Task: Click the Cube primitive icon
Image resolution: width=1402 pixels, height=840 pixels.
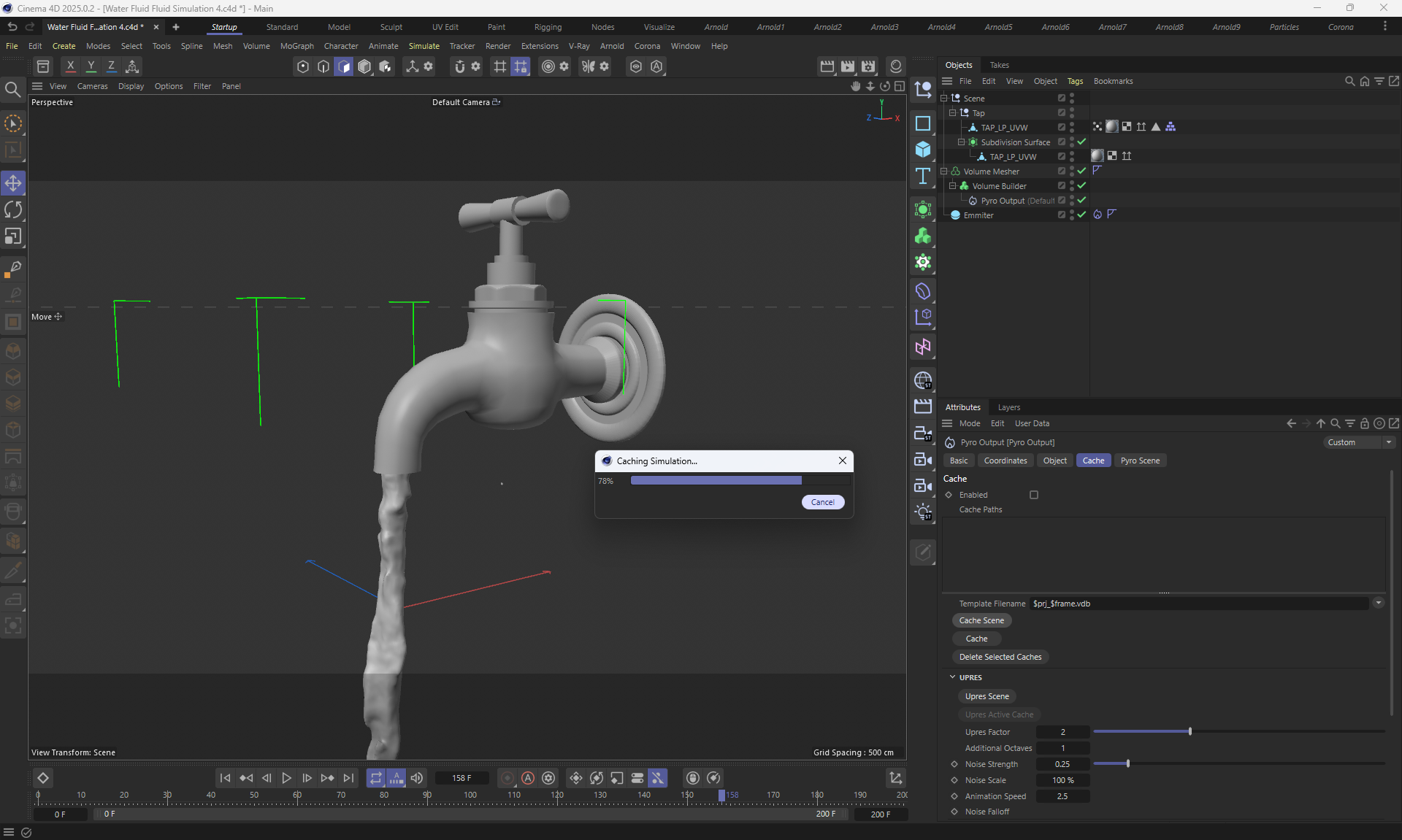Action: click(x=923, y=150)
